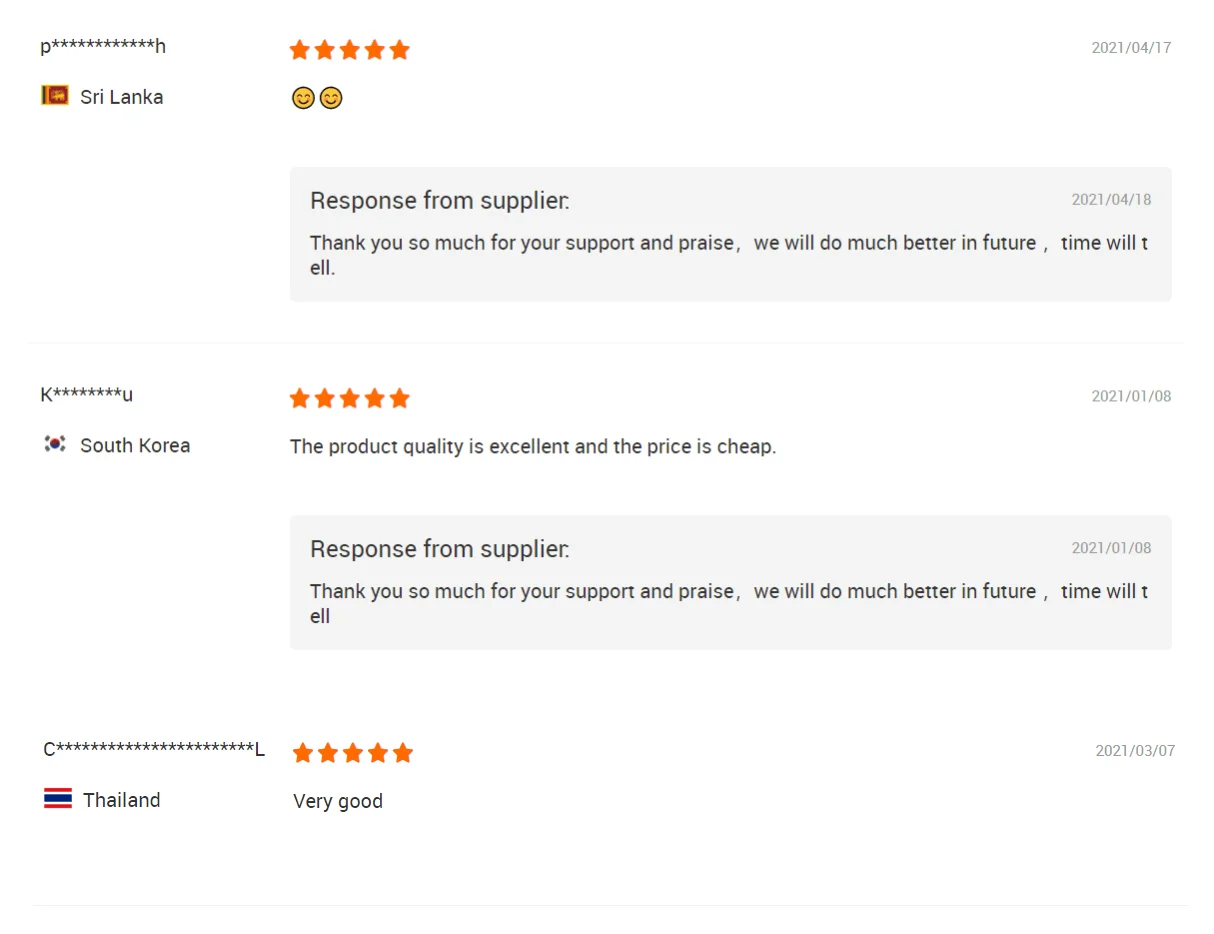Click the South Korea flag icon
1214x934 pixels.
pyautogui.click(x=55, y=444)
